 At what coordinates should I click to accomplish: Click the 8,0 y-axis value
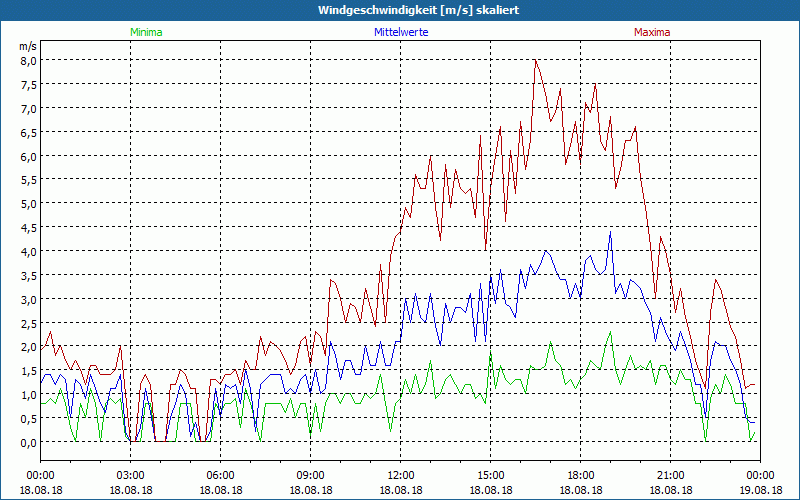pyautogui.click(x=29, y=61)
